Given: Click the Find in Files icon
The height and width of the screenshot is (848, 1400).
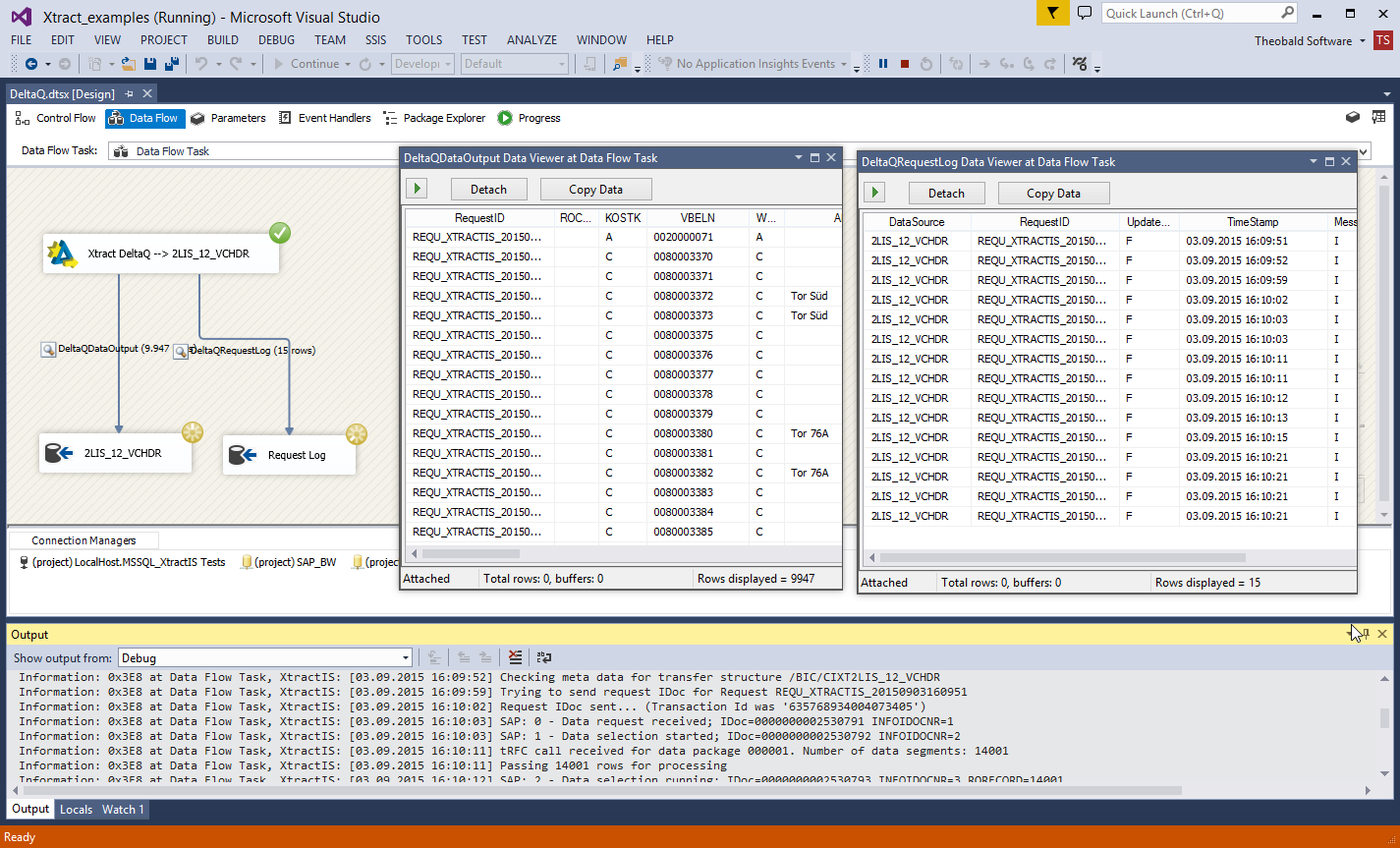Looking at the screenshot, I should point(620,64).
